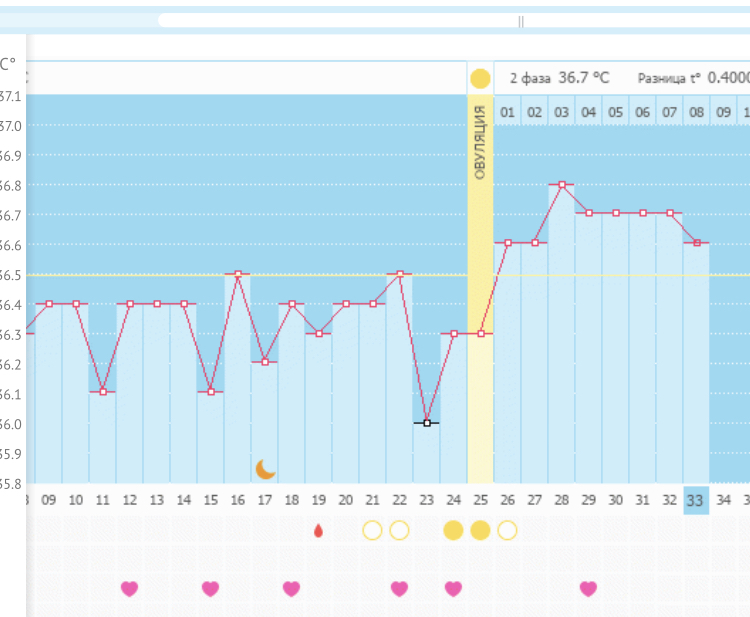Screen dimensions: 750x617
Task: Click the '2 фаза 36.7 °C' label
Action: click(x=559, y=78)
